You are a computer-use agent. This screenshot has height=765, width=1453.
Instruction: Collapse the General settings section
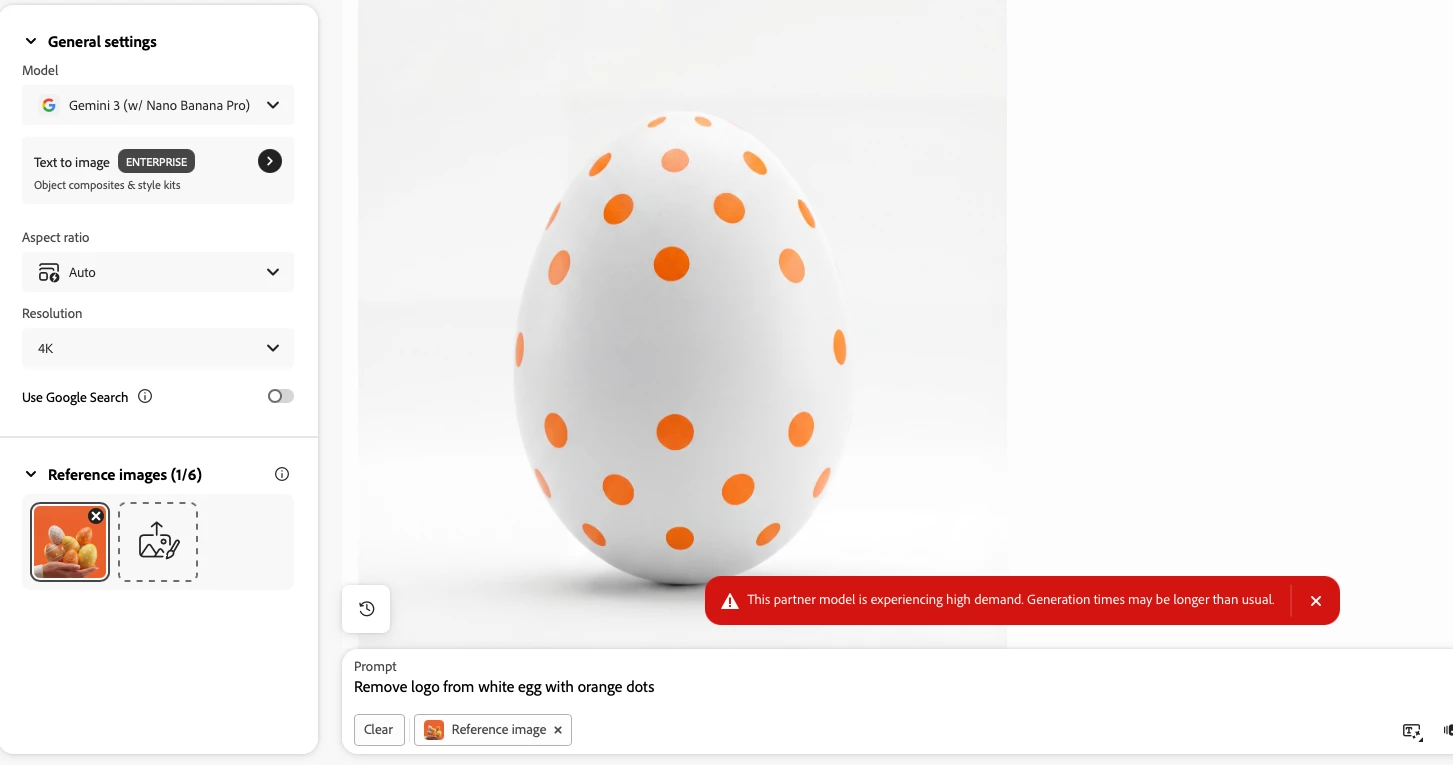(31, 42)
